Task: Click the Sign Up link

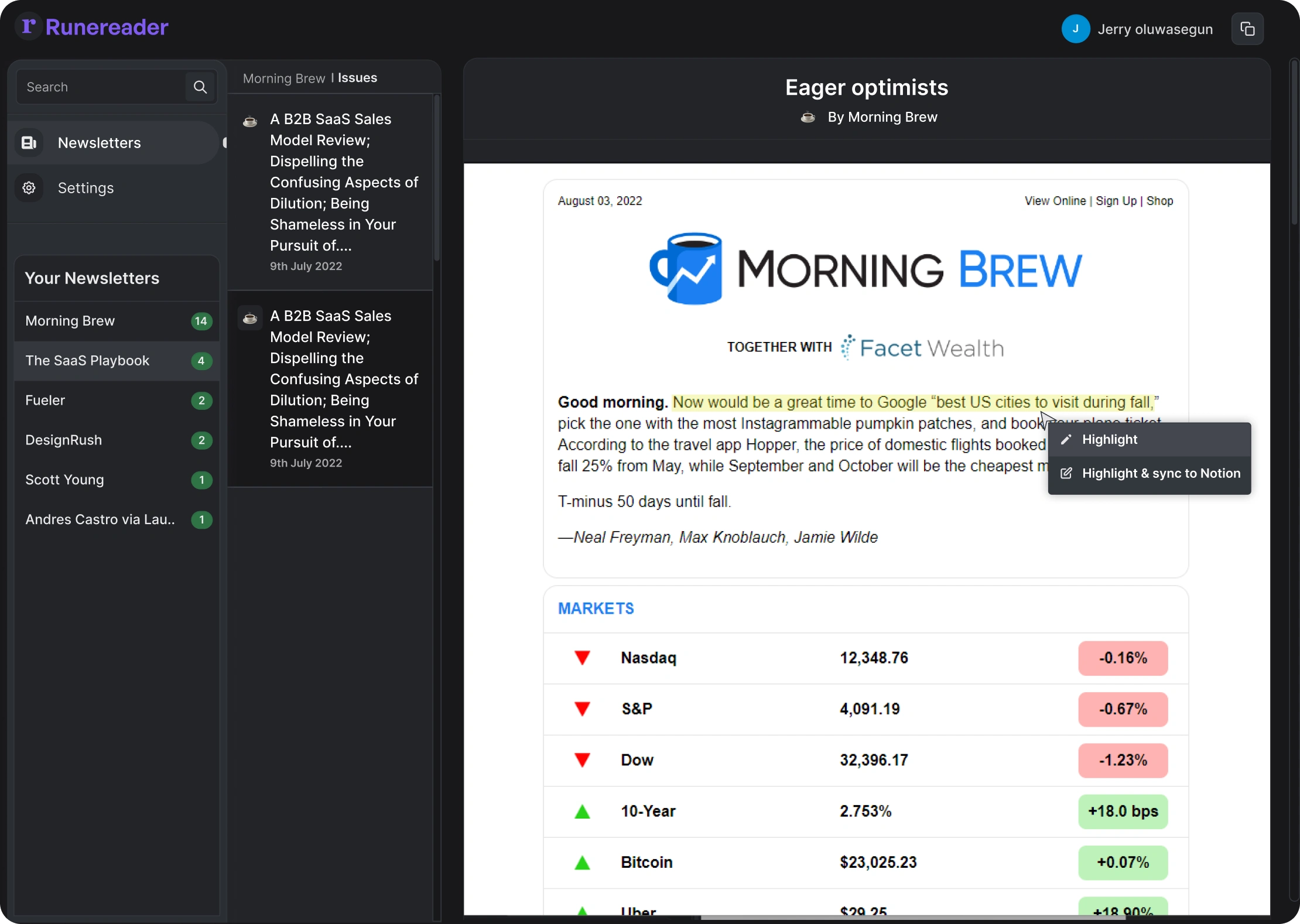Action: coord(1116,201)
